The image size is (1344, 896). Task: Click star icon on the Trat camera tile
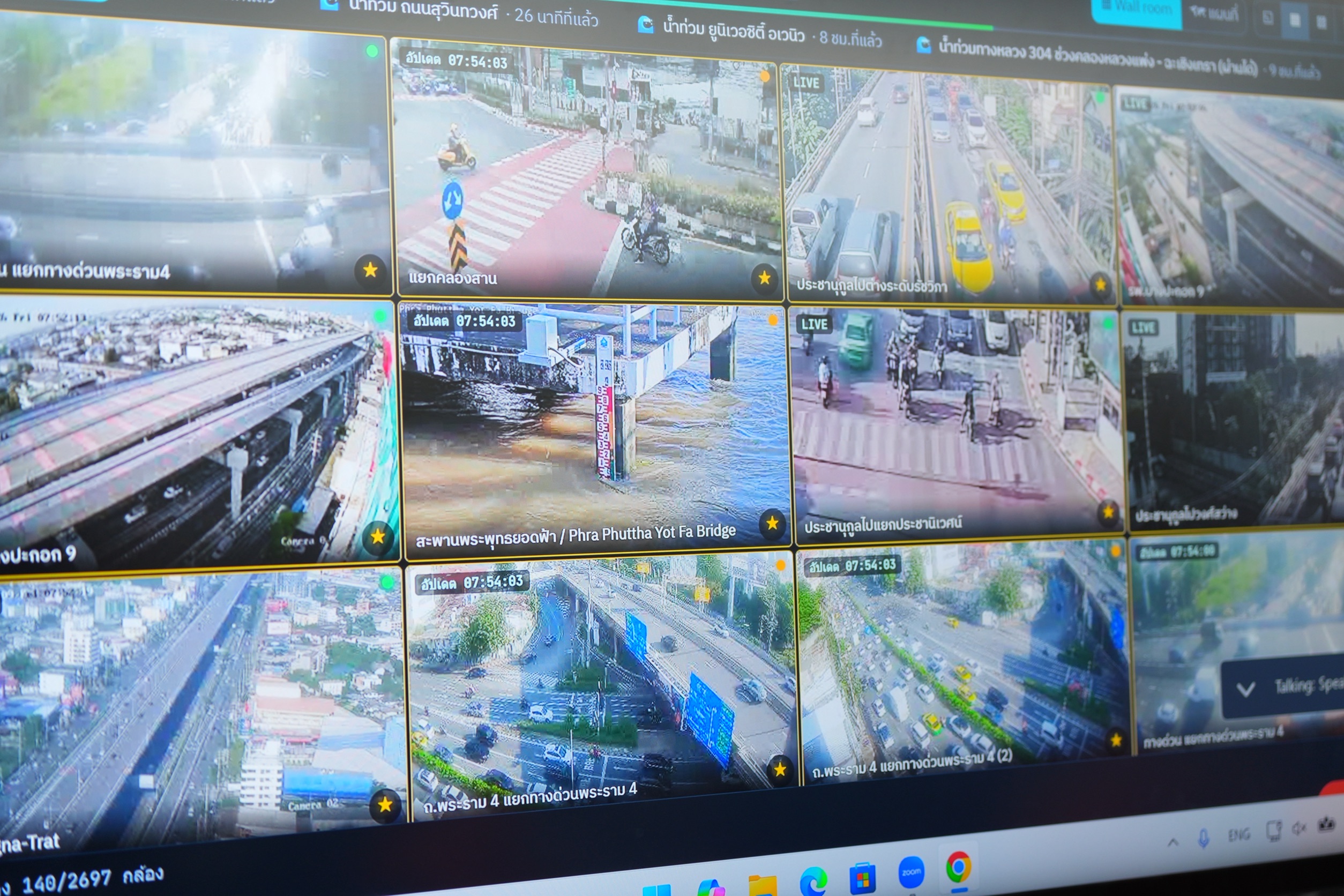[385, 804]
